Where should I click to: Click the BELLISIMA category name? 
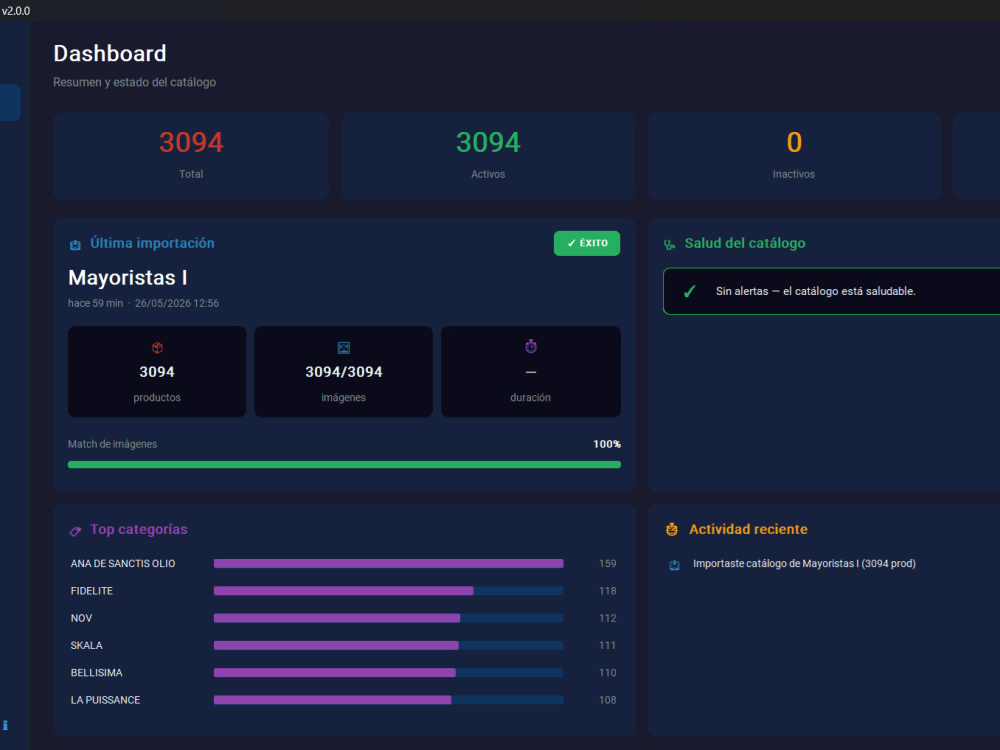(x=96, y=673)
